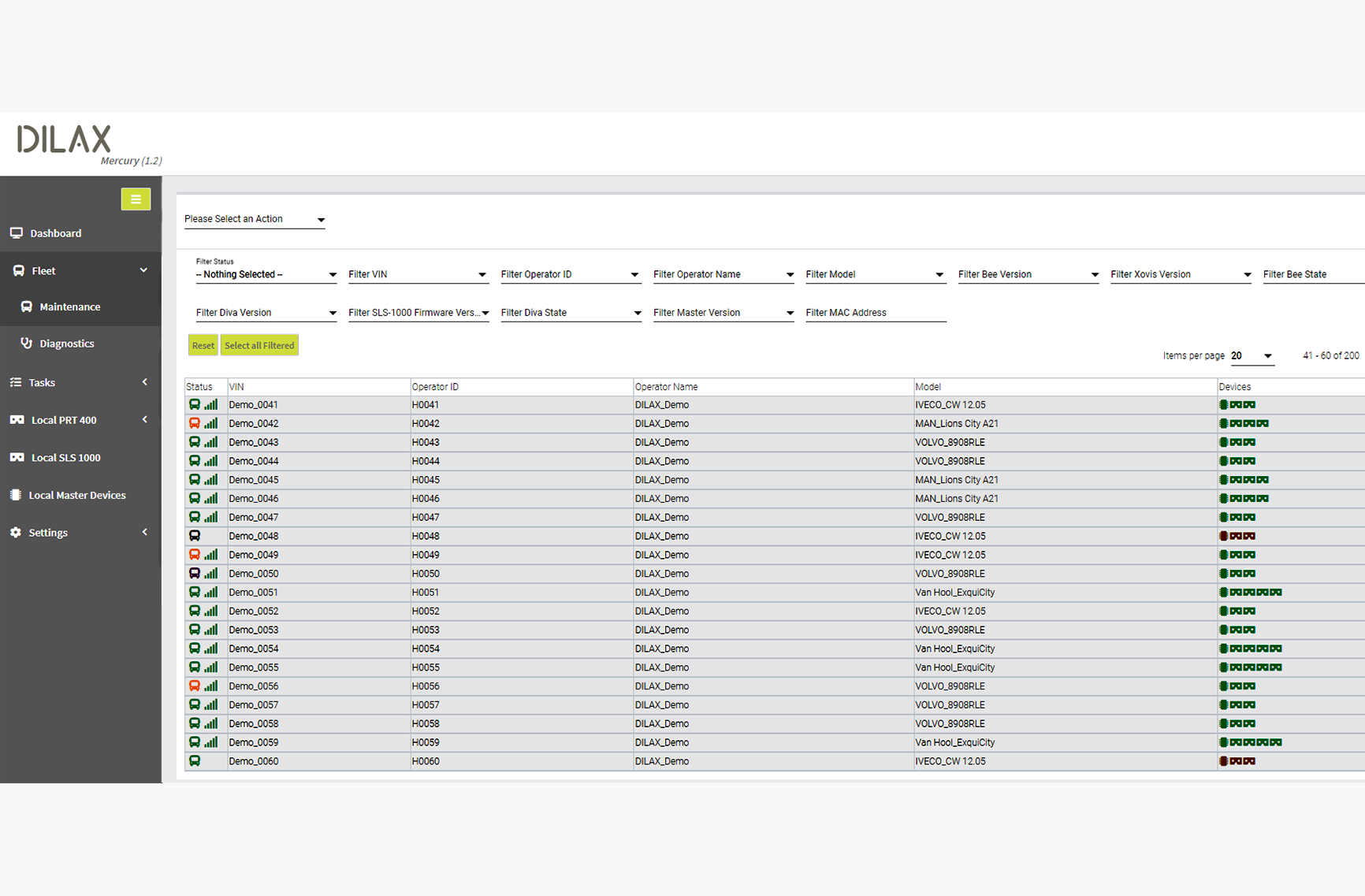This screenshot has height=896, width=1365.
Task: Open the Local SLS 1000 menu entry
Action: point(65,457)
